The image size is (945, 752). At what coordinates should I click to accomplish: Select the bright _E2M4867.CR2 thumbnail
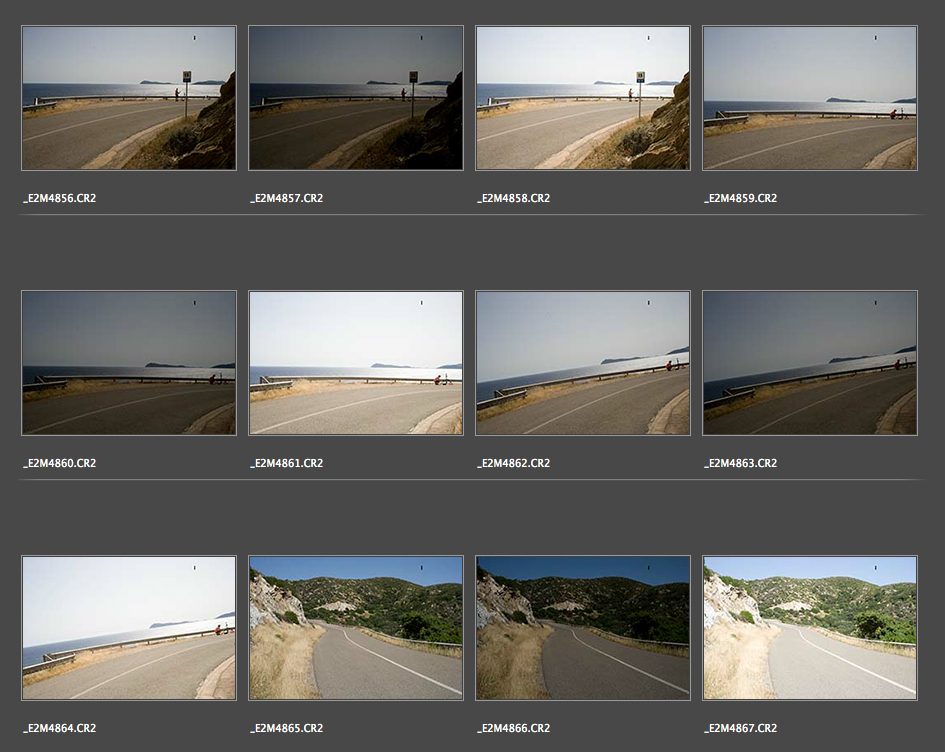[x=810, y=628]
